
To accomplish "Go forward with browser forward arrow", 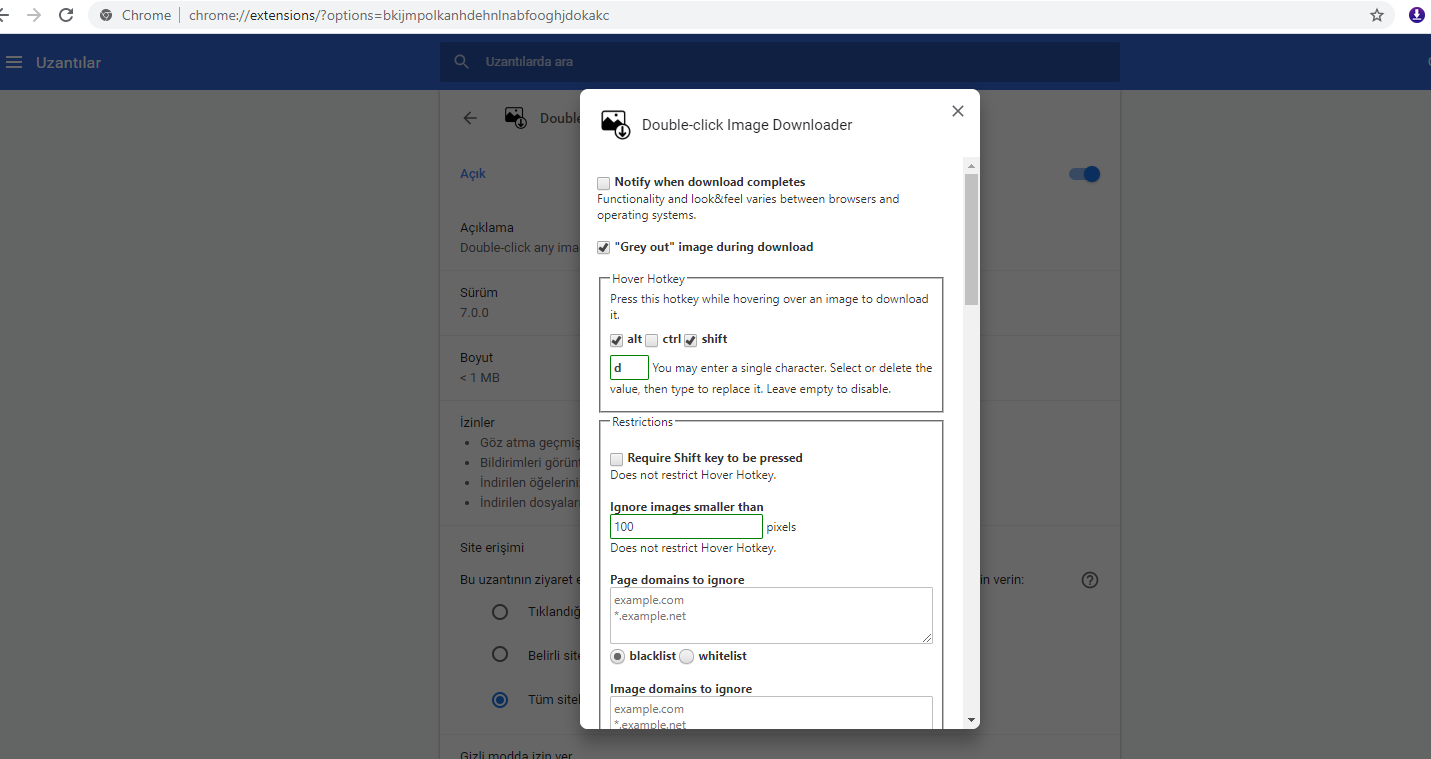I will click(x=34, y=15).
